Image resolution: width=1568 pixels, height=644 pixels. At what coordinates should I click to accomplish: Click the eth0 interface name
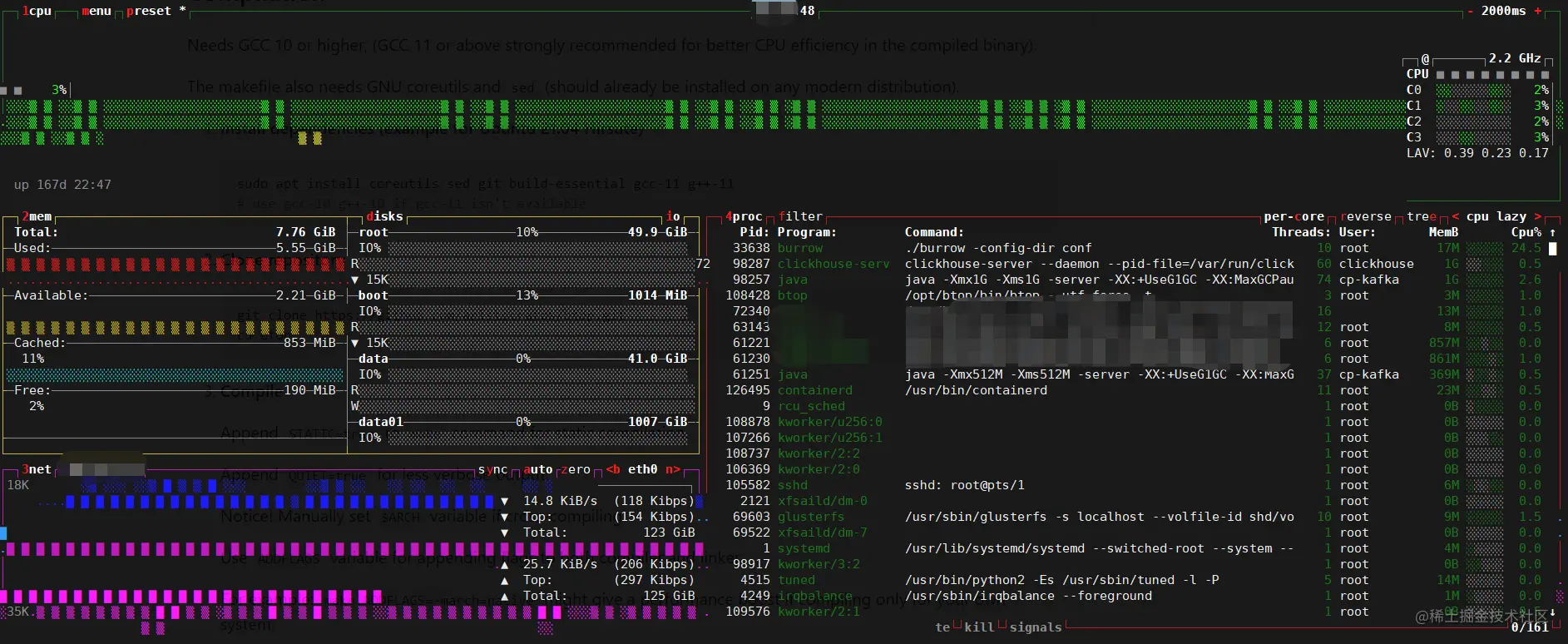(x=643, y=469)
